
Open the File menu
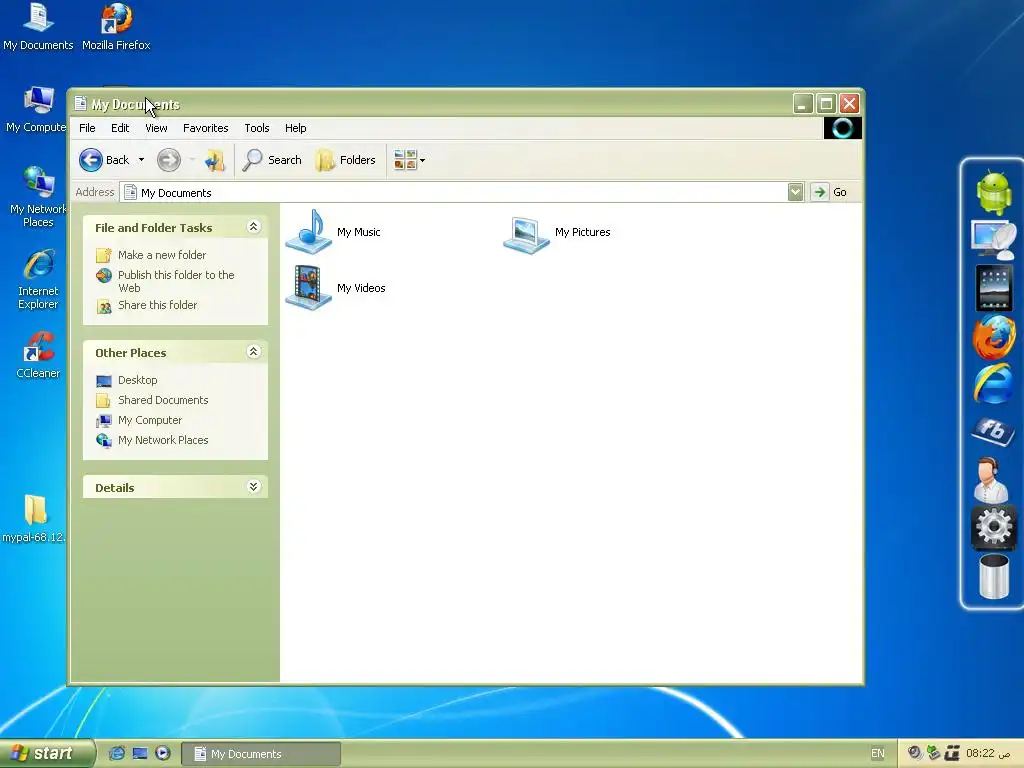87,128
